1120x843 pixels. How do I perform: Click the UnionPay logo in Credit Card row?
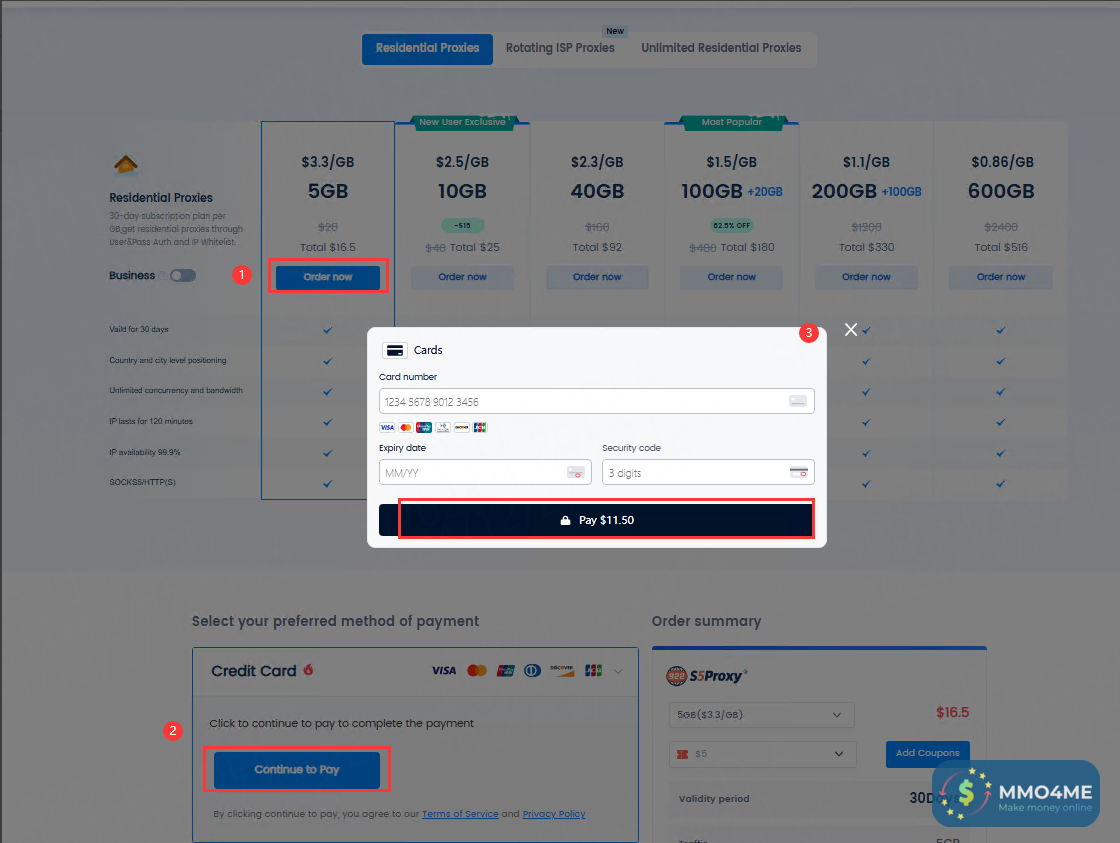click(506, 670)
